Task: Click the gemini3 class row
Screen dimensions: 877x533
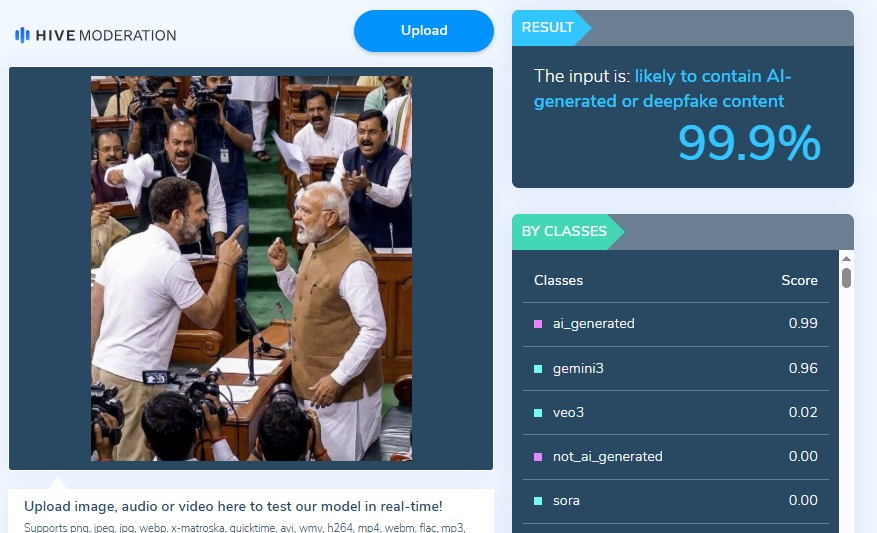Action: click(x=676, y=369)
